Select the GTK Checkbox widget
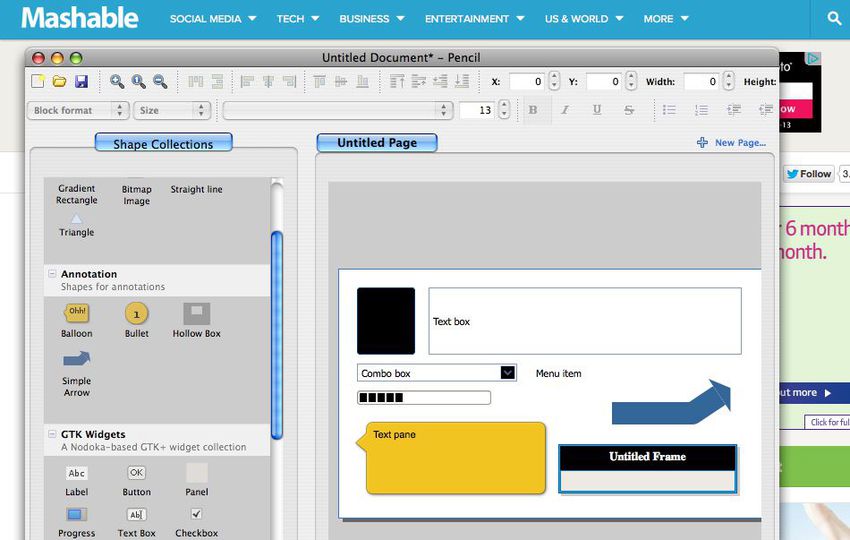 (197, 515)
